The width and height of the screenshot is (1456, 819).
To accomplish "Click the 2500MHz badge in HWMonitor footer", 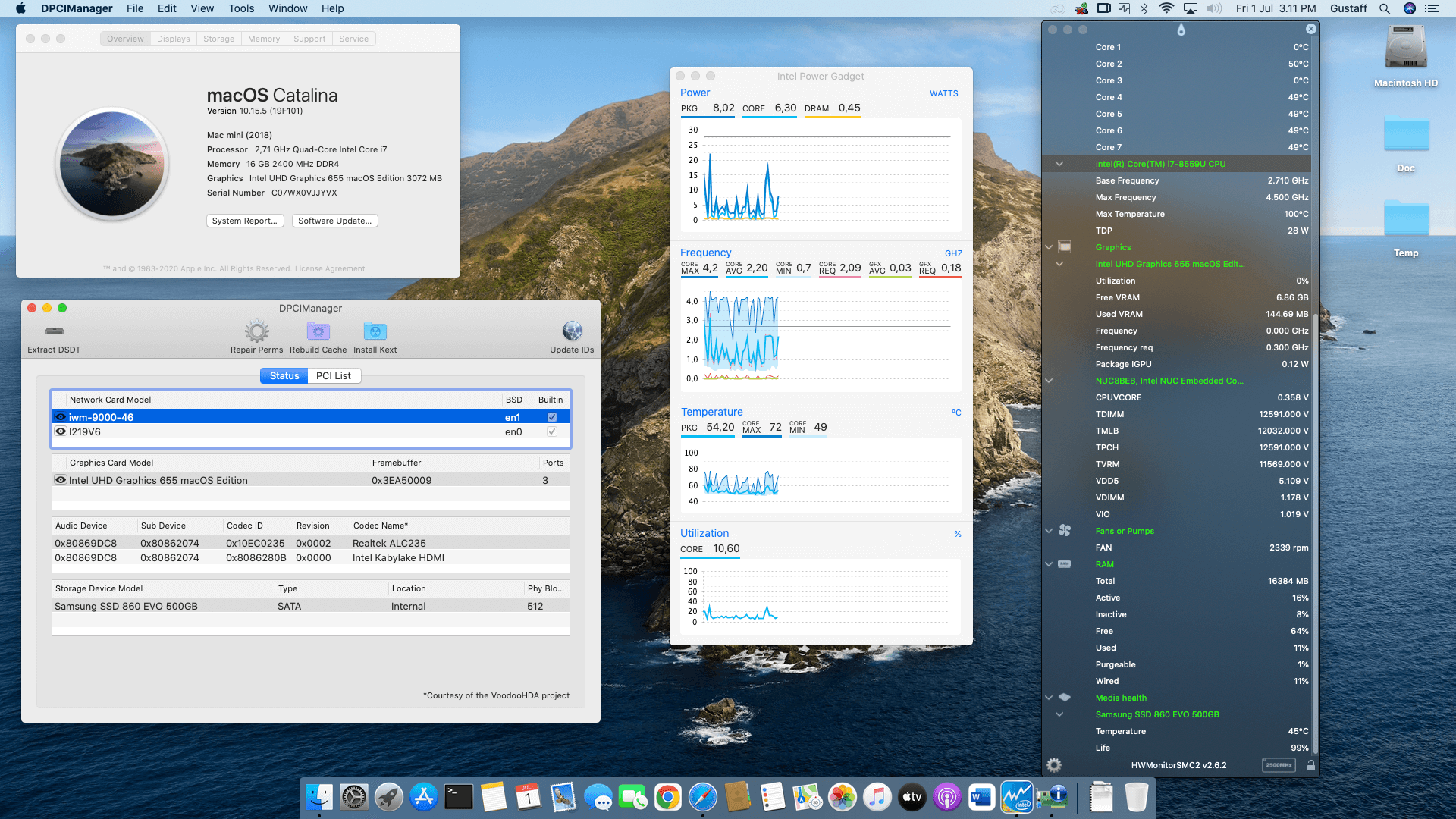I will click(x=1279, y=765).
